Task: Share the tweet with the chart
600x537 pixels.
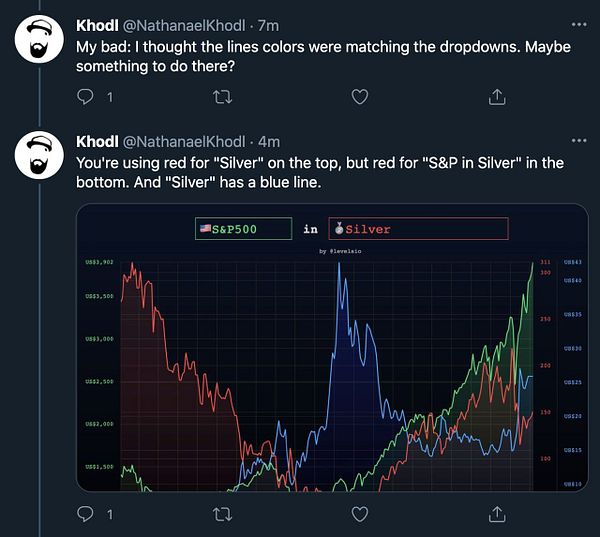Action: point(496,514)
